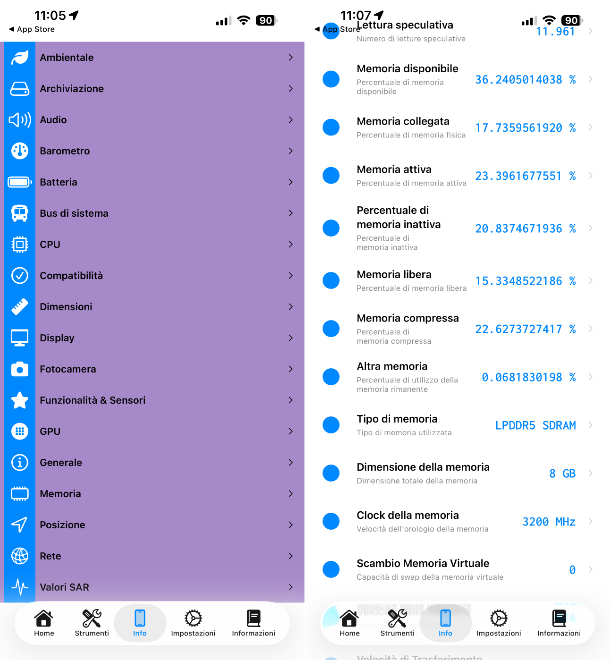Select the 8 GB memory size value
610x660 pixels.
[x=562, y=474]
